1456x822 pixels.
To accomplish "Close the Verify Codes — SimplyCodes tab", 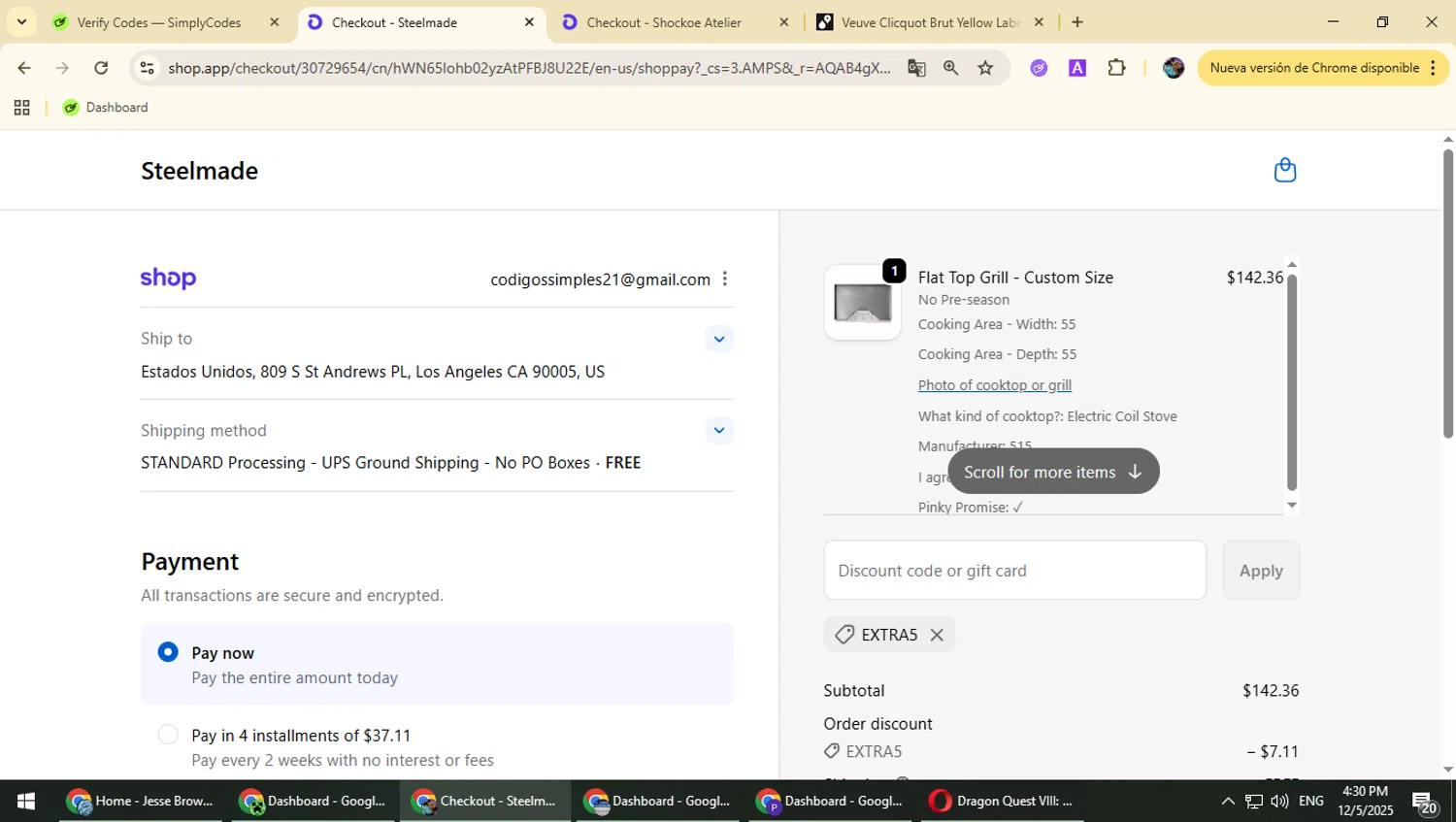I will tap(275, 22).
